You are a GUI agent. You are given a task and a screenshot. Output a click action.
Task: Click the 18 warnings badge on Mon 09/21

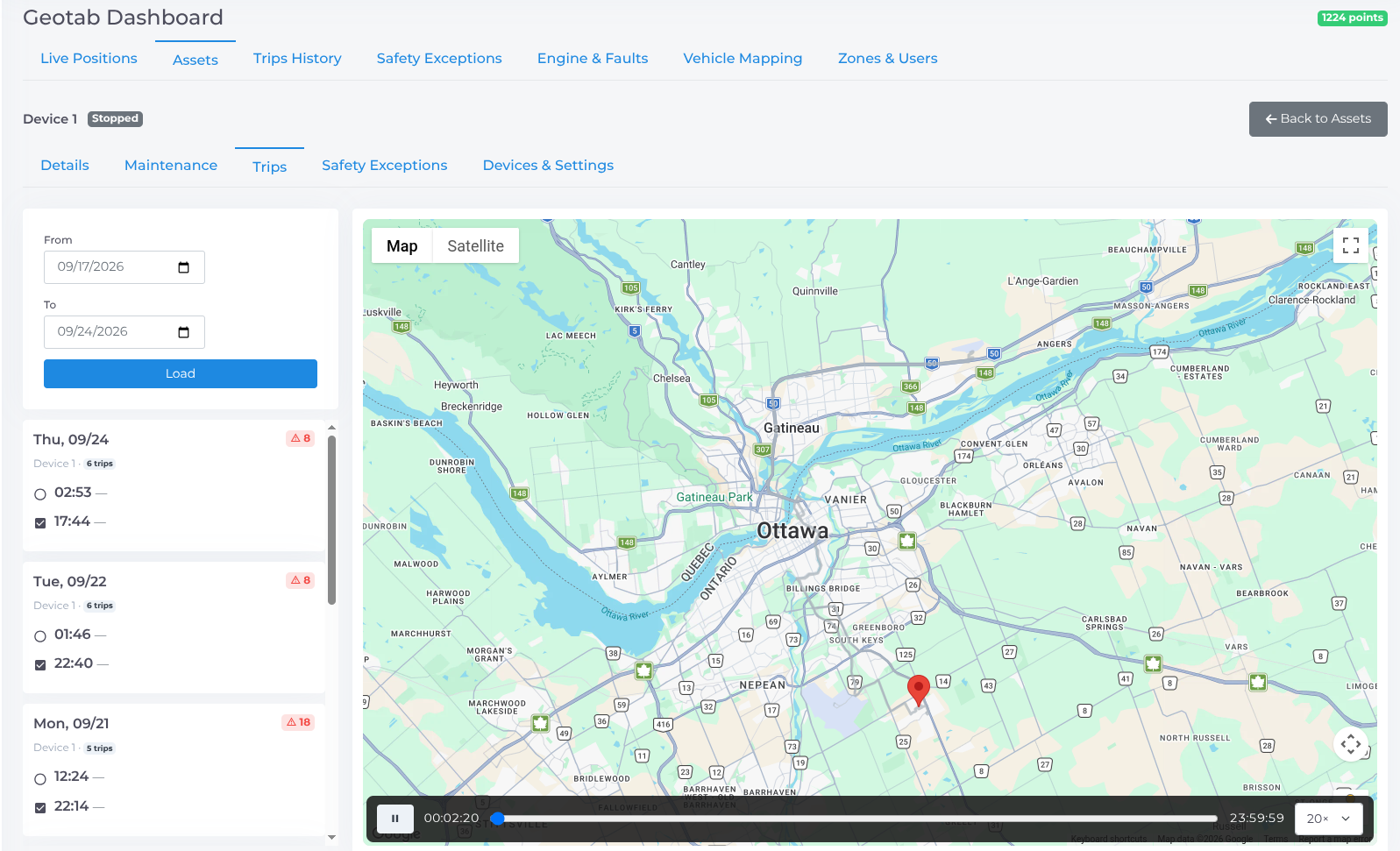(298, 722)
